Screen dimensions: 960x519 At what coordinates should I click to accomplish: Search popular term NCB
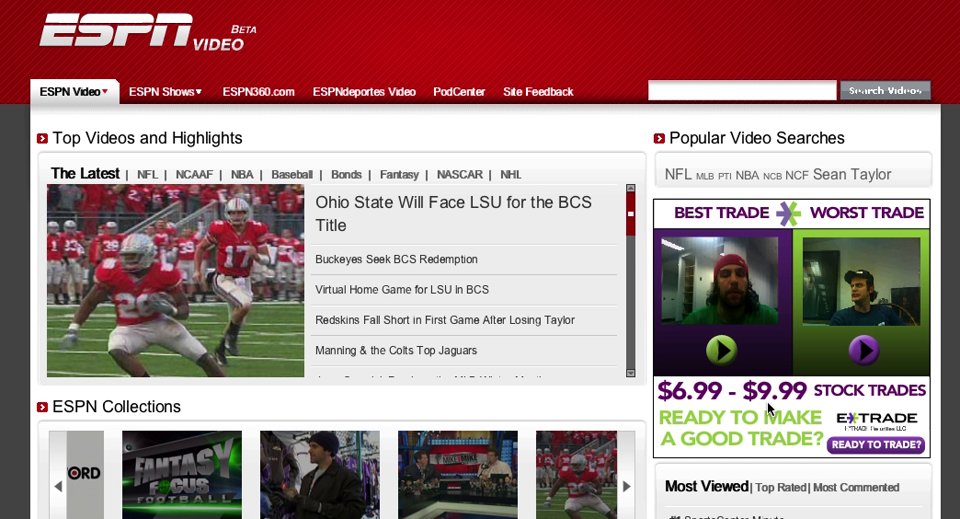[x=772, y=176]
